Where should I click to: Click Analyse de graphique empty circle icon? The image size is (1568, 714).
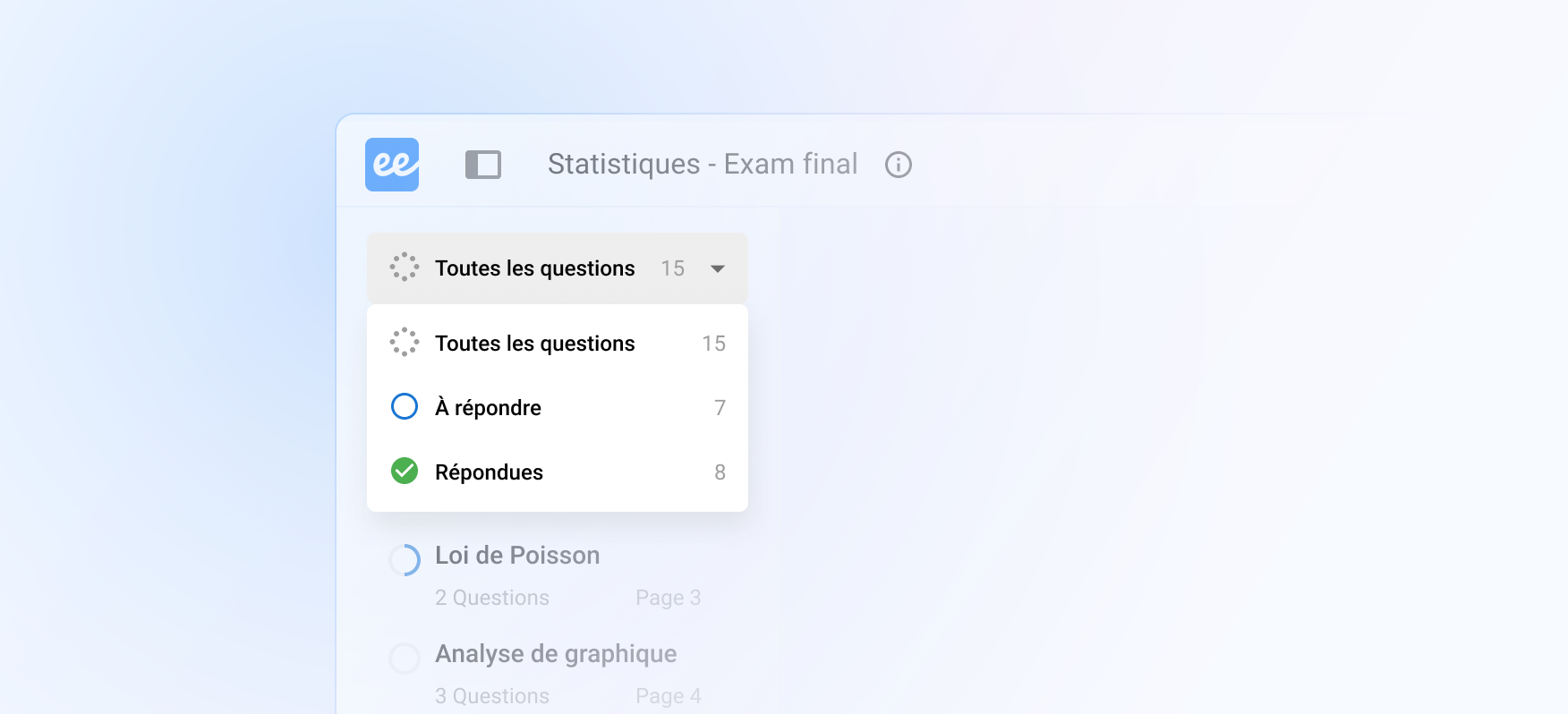pyautogui.click(x=405, y=659)
